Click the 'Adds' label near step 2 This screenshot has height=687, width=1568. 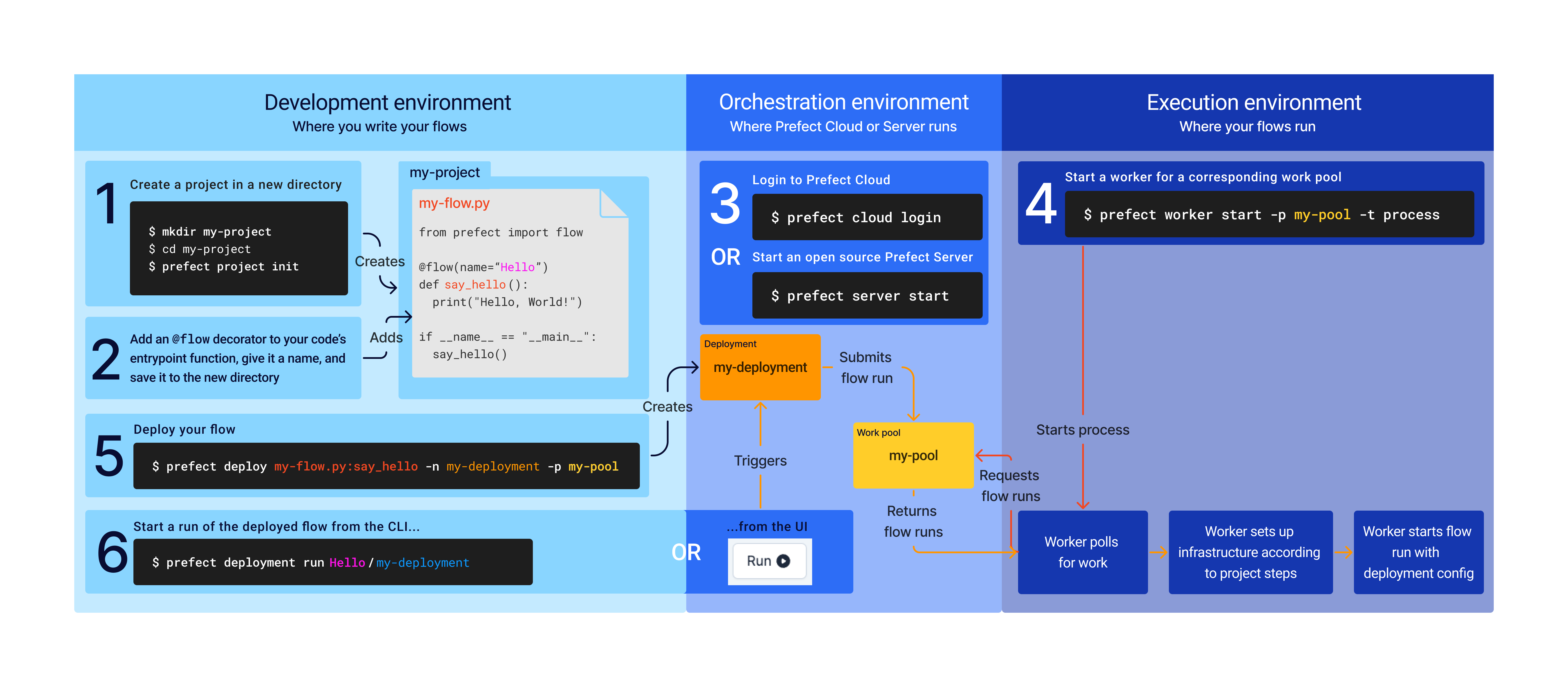(x=386, y=337)
